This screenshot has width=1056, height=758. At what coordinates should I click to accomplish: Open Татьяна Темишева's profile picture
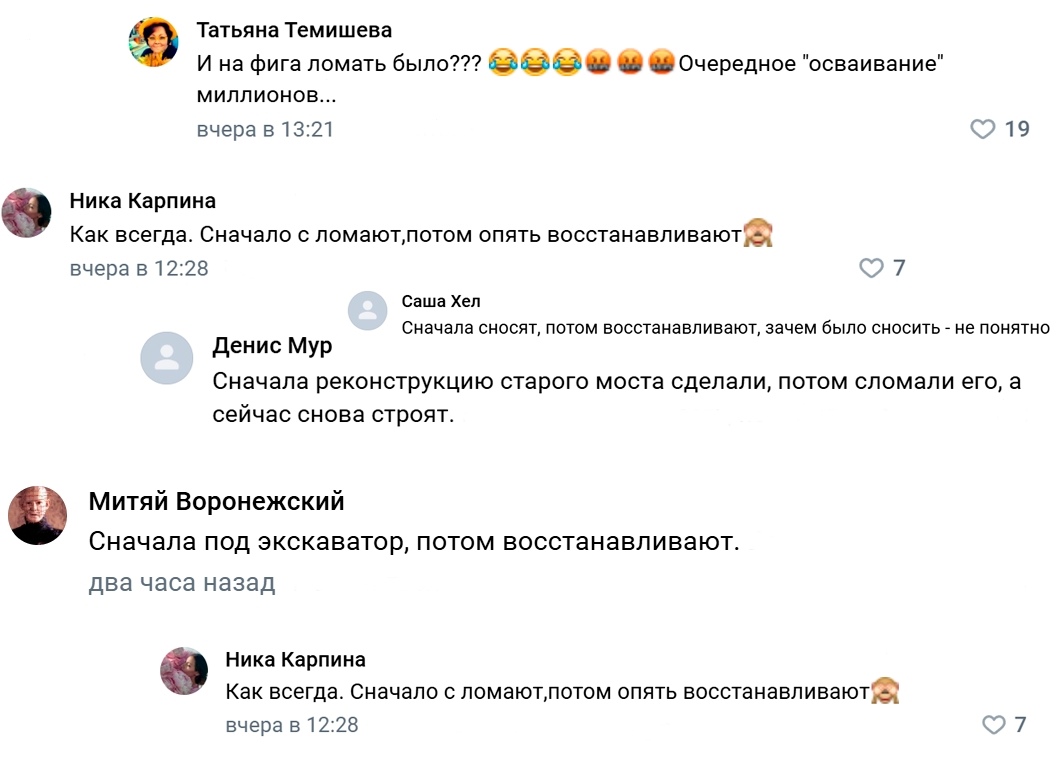pos(154,42)
